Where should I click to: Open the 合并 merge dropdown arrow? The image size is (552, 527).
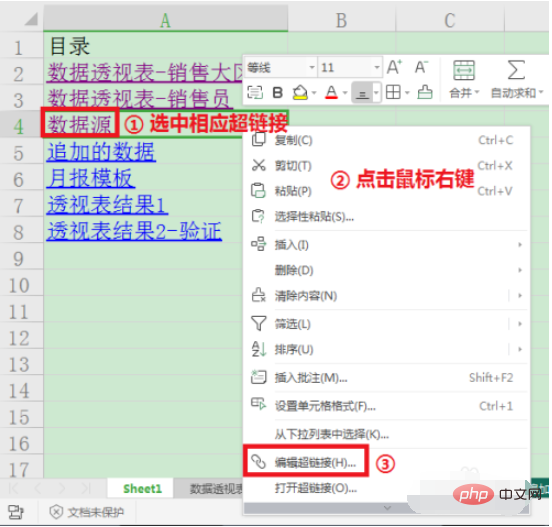point(477,92)
